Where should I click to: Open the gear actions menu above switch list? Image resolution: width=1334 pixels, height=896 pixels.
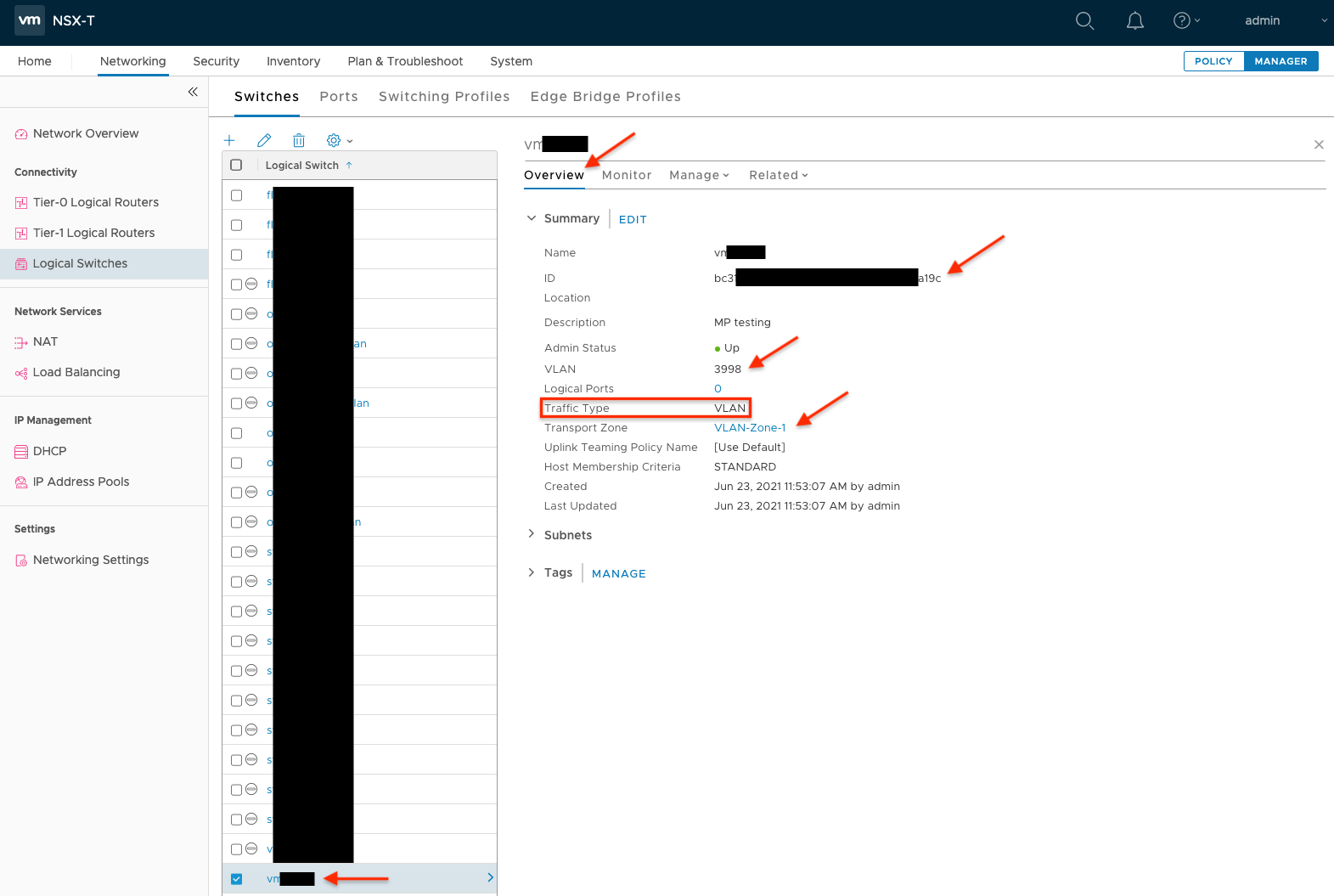339,140
